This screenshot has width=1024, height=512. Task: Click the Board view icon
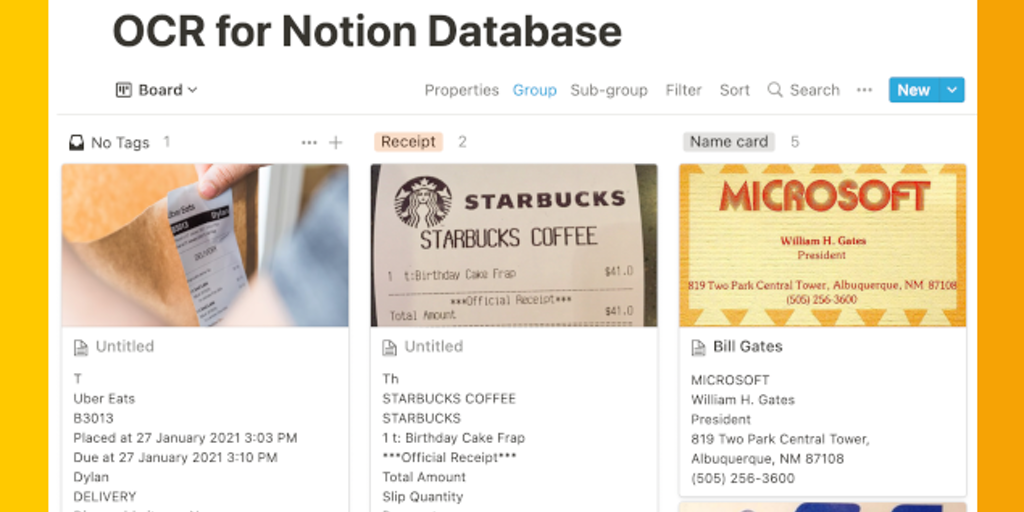tap(124, 90)
